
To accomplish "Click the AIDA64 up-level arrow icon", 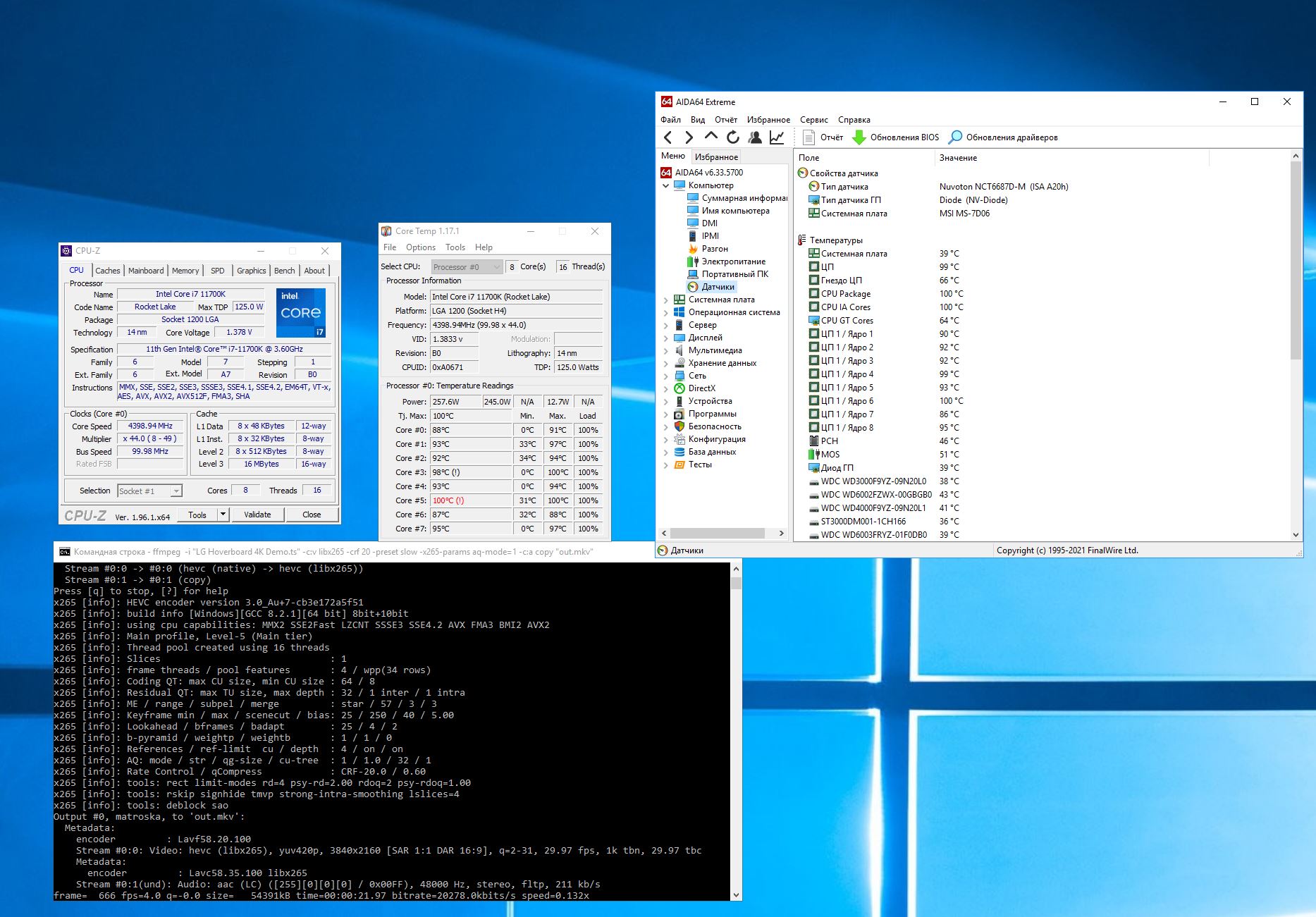I will [x=711, y=137].
